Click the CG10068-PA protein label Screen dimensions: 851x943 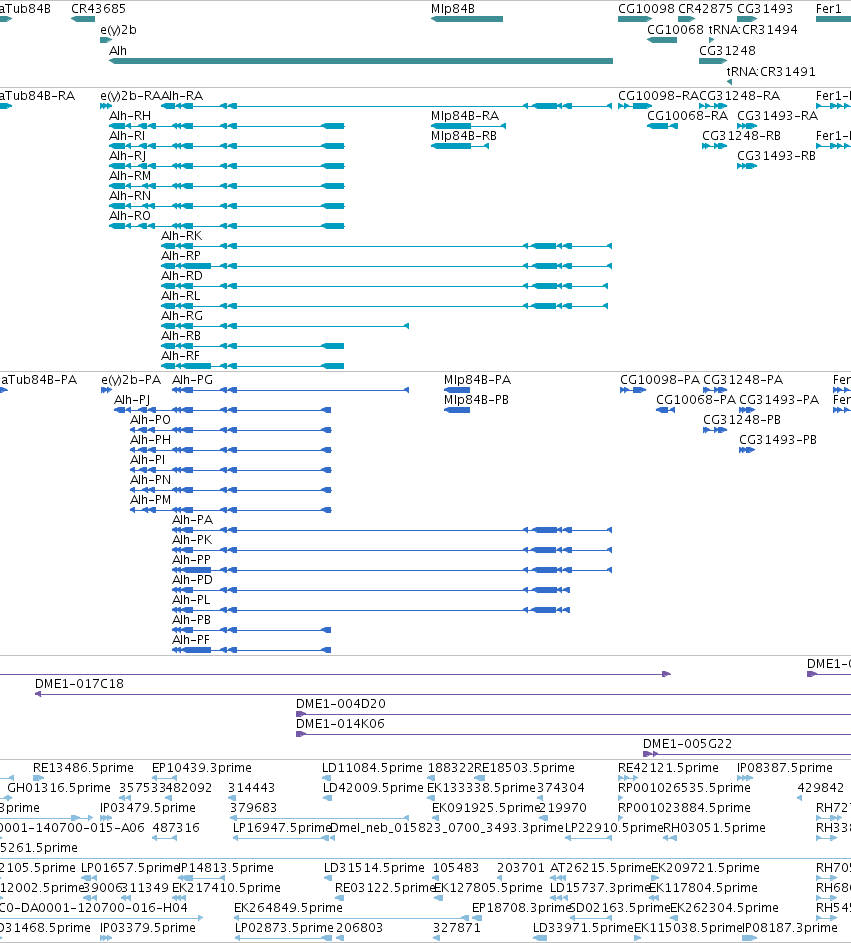pyautogui.click(x=696, y=399)
